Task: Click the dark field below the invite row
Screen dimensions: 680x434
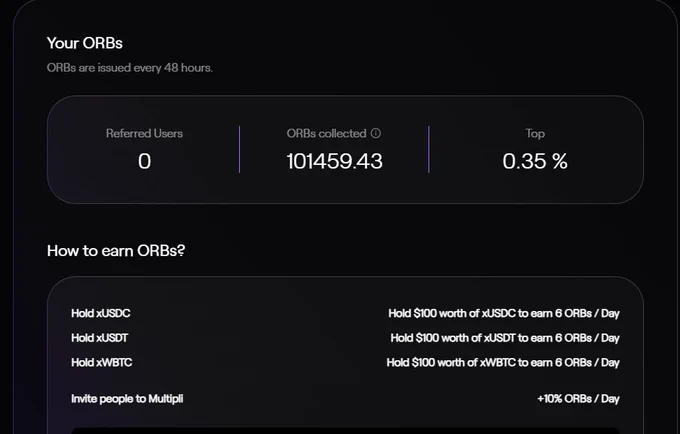Action: pos(345,430)
